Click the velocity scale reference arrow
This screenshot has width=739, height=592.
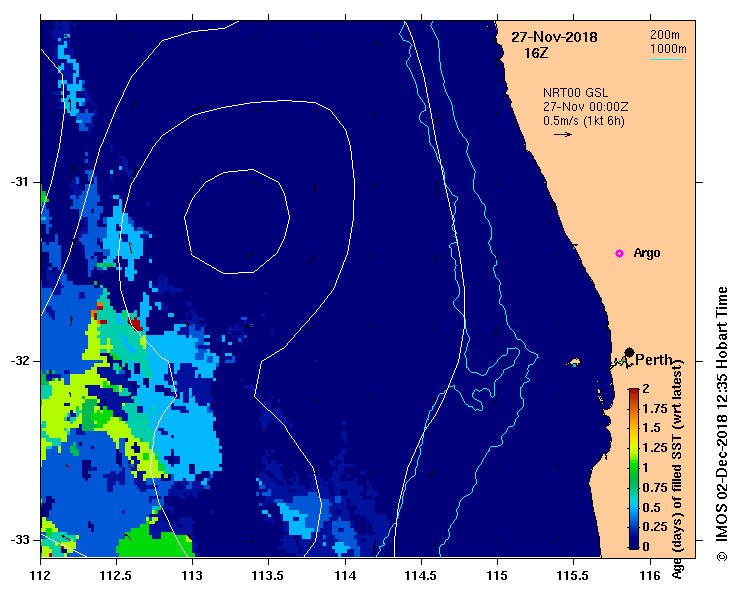563,134
